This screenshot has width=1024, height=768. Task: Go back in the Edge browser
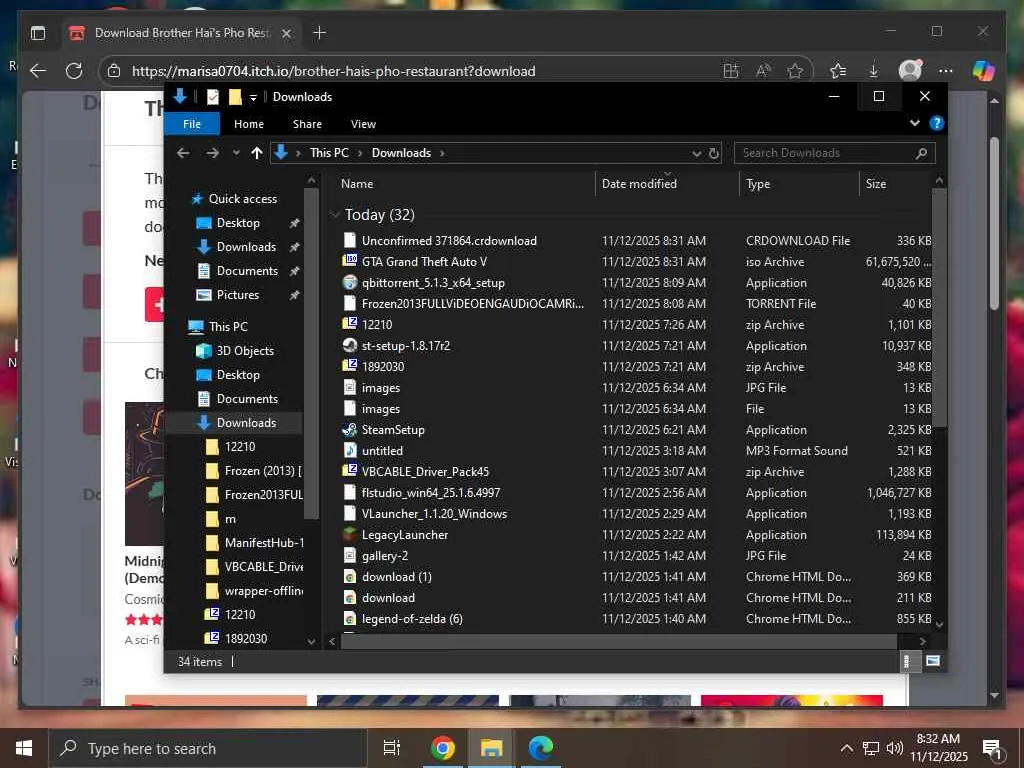pyautogui.click(x=38, y=71)
